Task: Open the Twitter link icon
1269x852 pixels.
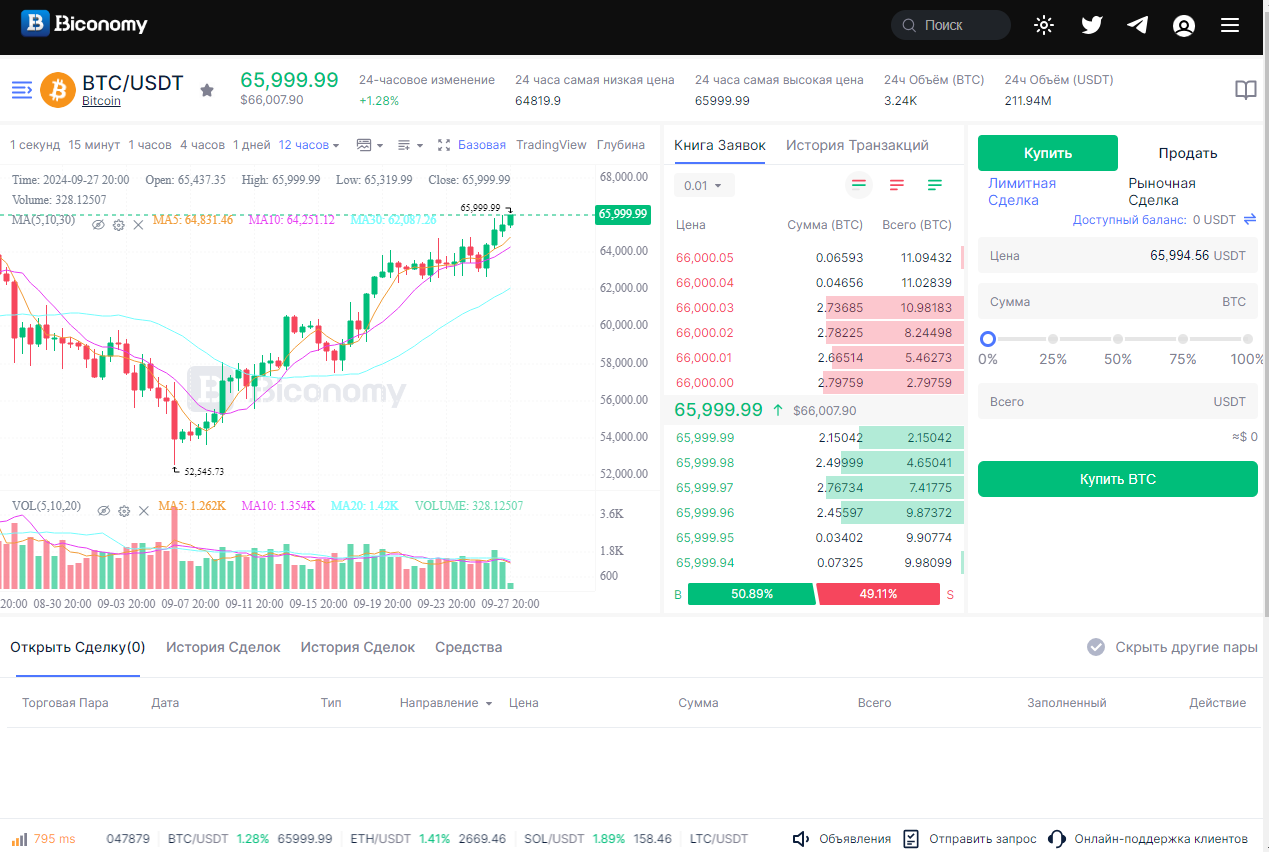Action: click(1091, 25)
